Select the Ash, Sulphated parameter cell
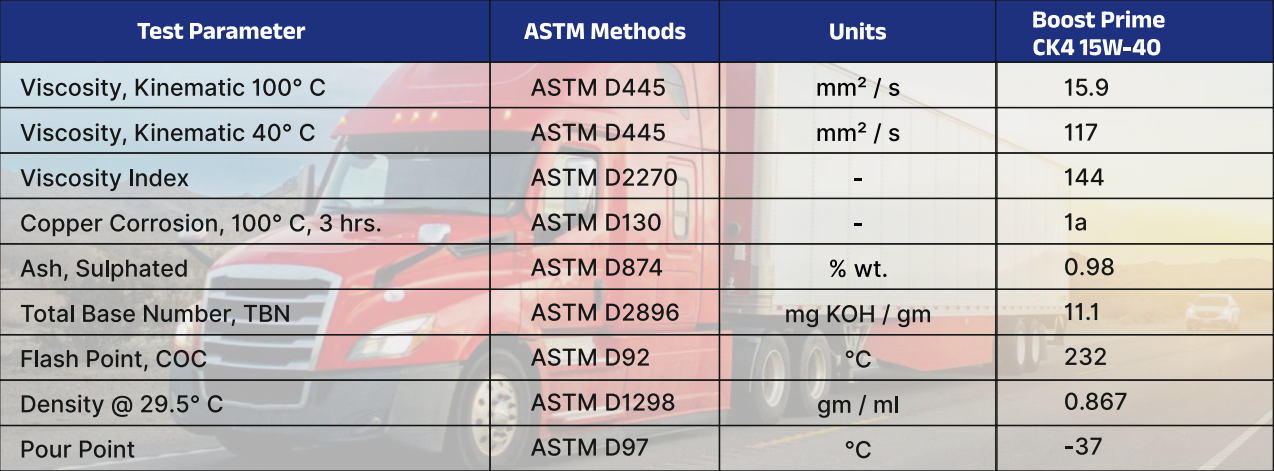 (x=104, y=268)
